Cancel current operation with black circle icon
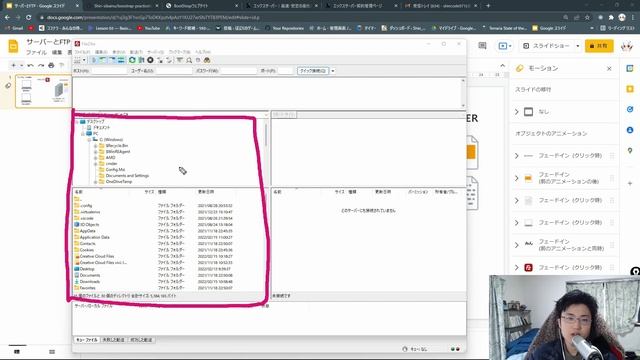 pos(150,60)
